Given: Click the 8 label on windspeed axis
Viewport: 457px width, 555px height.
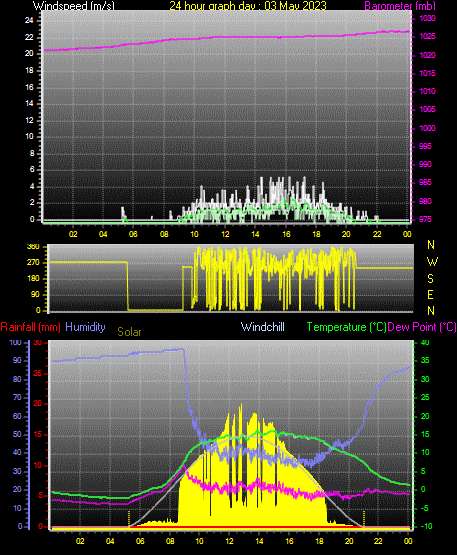Looking at the screenshot, I should point(32,153).
